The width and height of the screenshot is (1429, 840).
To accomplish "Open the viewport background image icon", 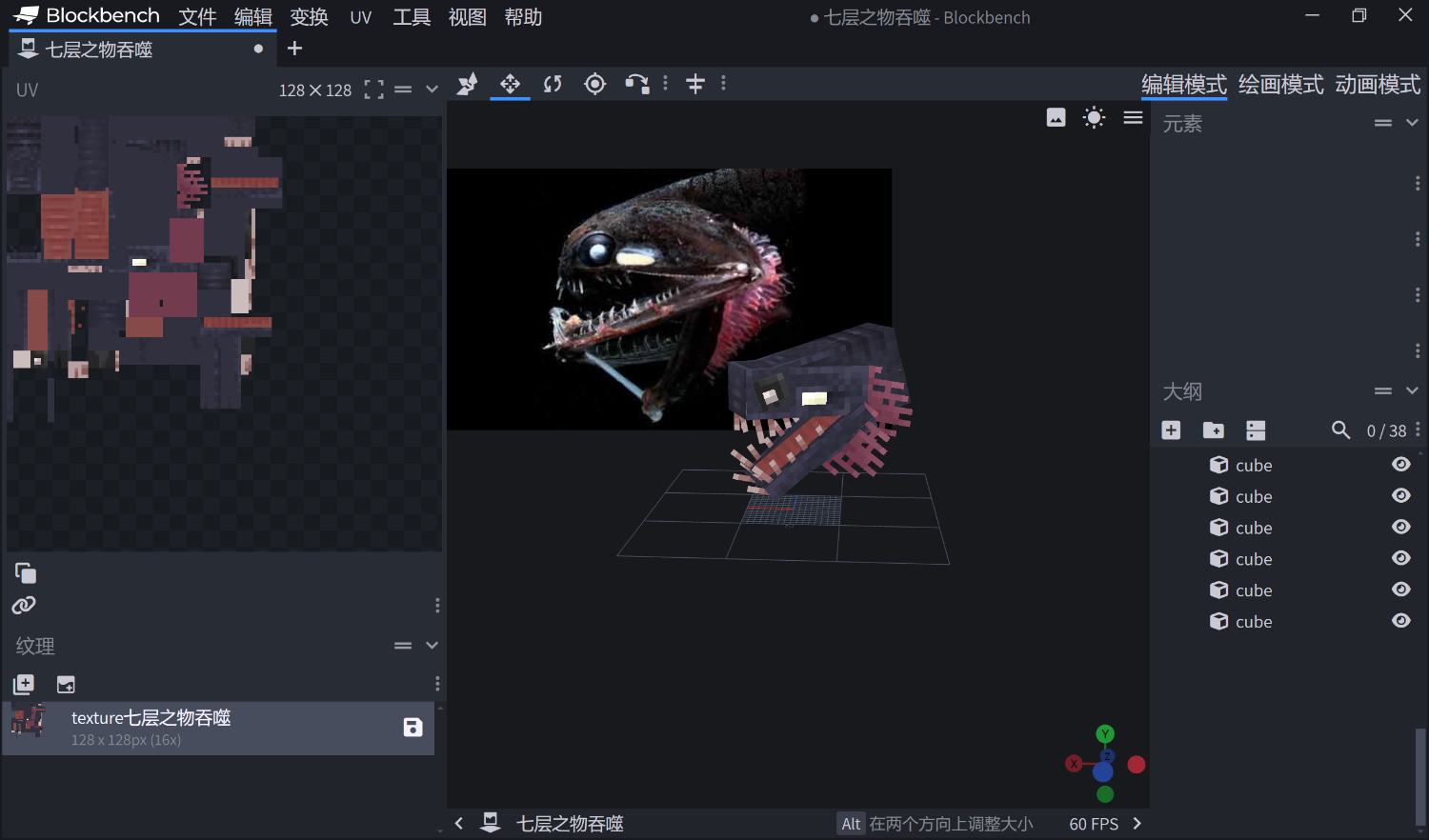I will click(1056, 117).
